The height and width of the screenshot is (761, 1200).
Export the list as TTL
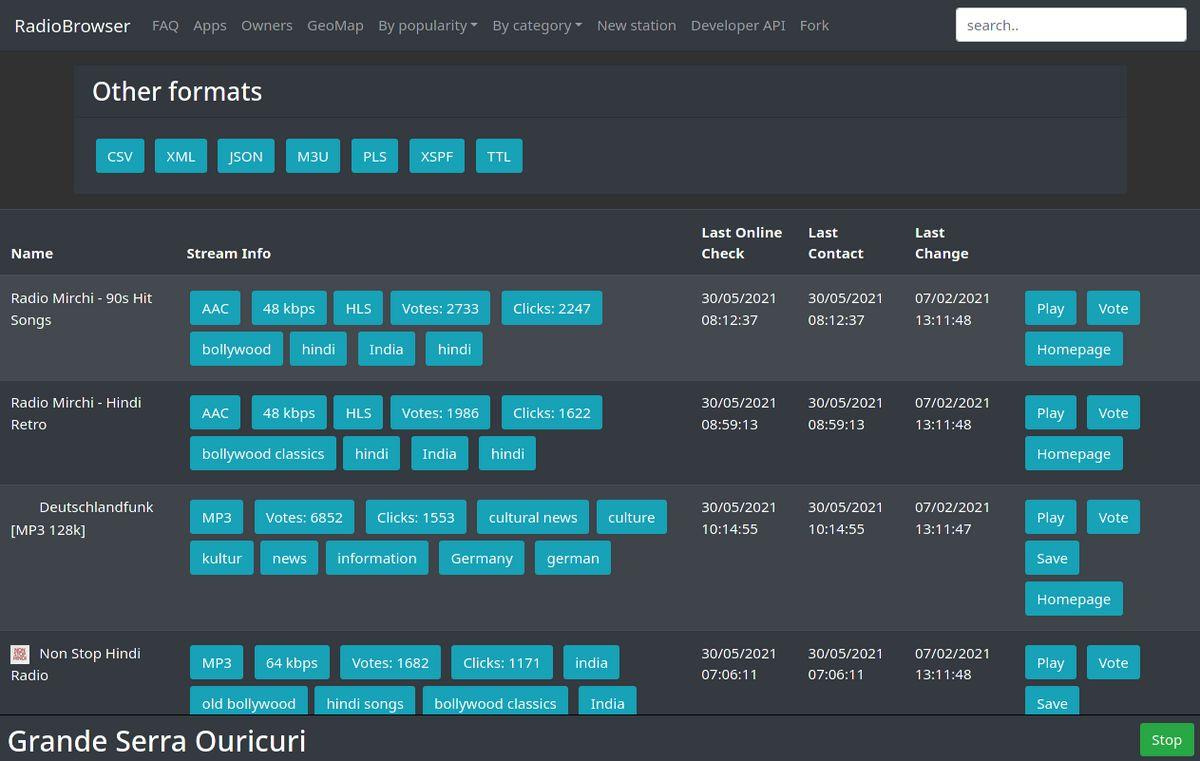tap(499, 157)
